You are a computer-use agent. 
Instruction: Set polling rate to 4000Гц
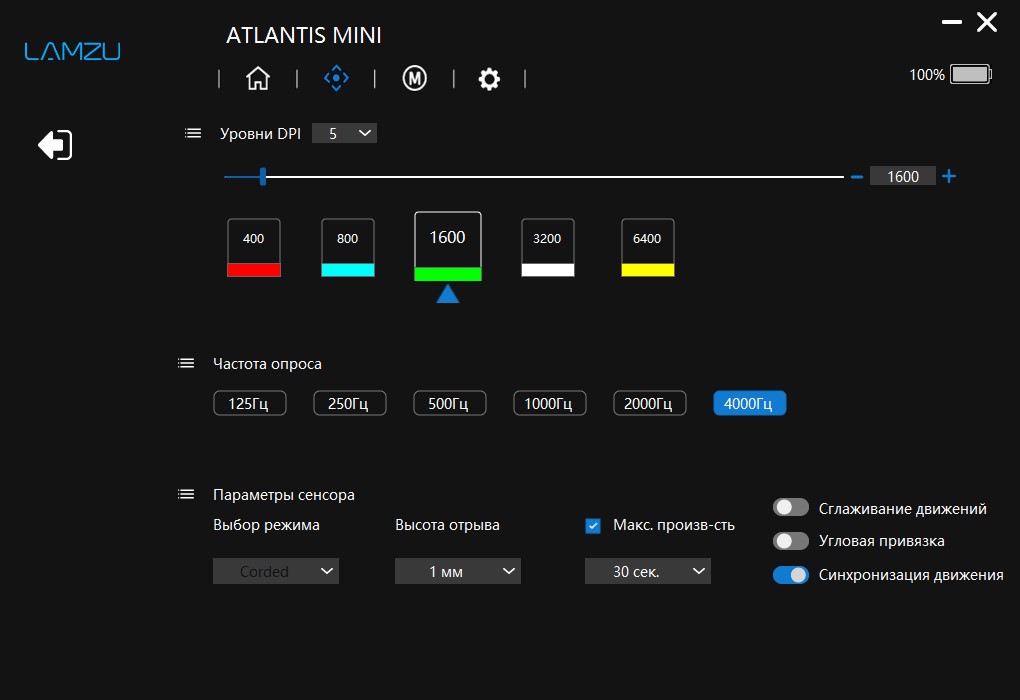click(x=749, y=403)
